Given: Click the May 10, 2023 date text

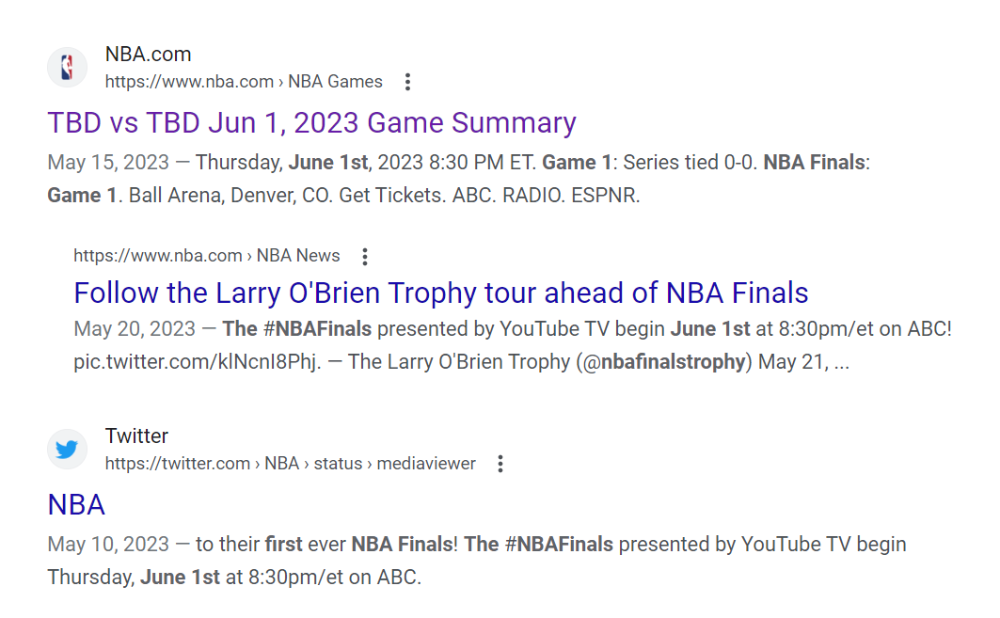Looking at the screenshot, I should pos(108,545).
